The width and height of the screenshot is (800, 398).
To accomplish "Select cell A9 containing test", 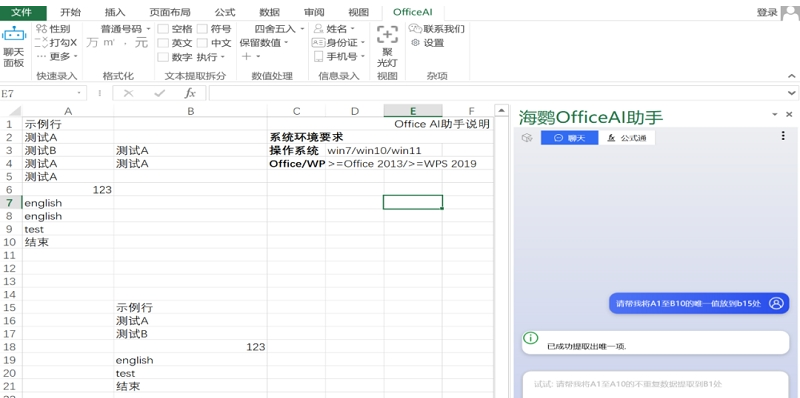I will click(x=68, y=229).
